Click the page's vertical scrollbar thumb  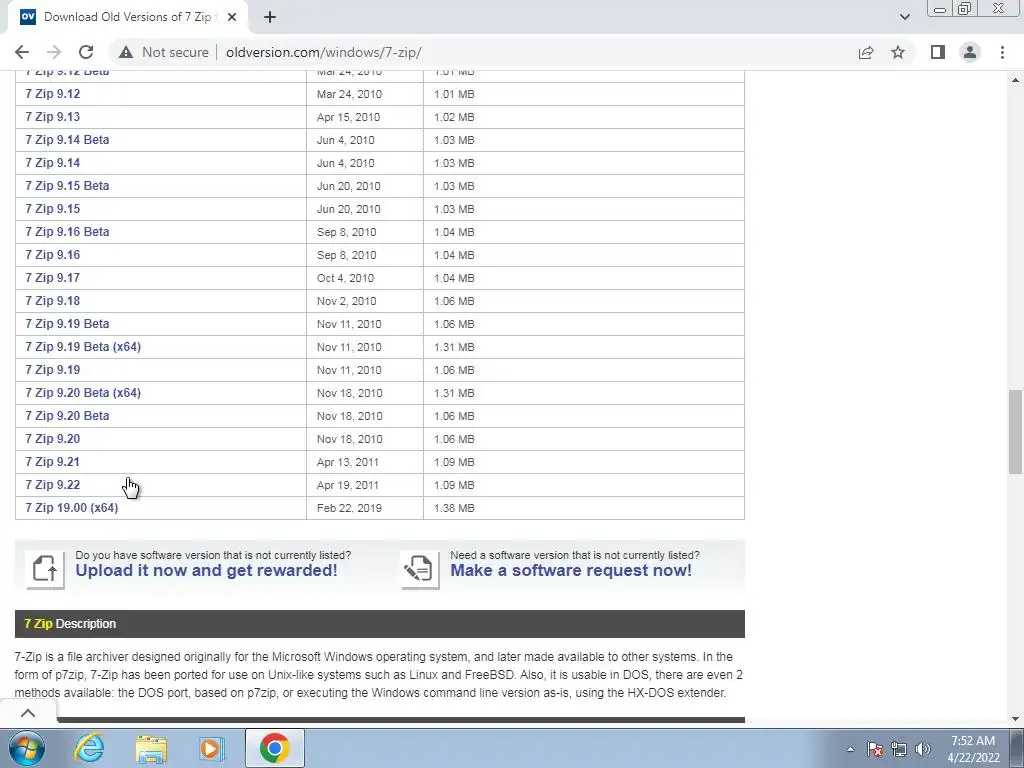tap(1015, 432)
